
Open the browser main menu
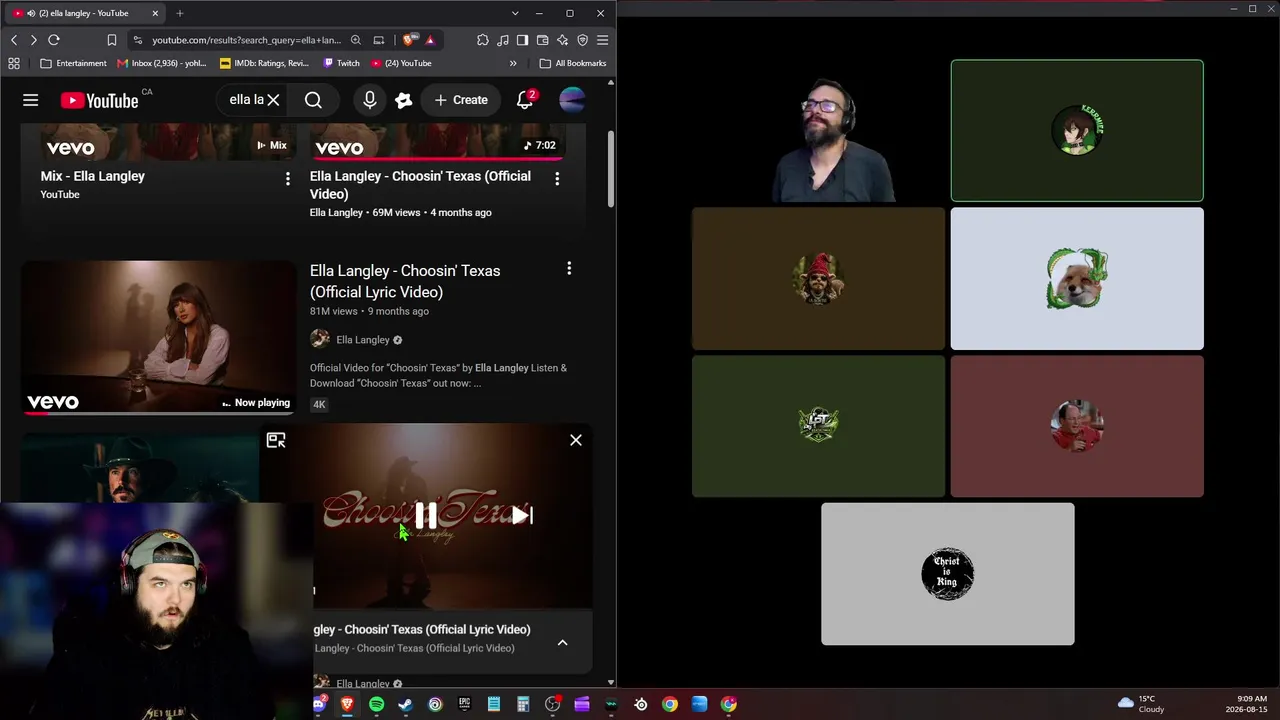[602, 40]
